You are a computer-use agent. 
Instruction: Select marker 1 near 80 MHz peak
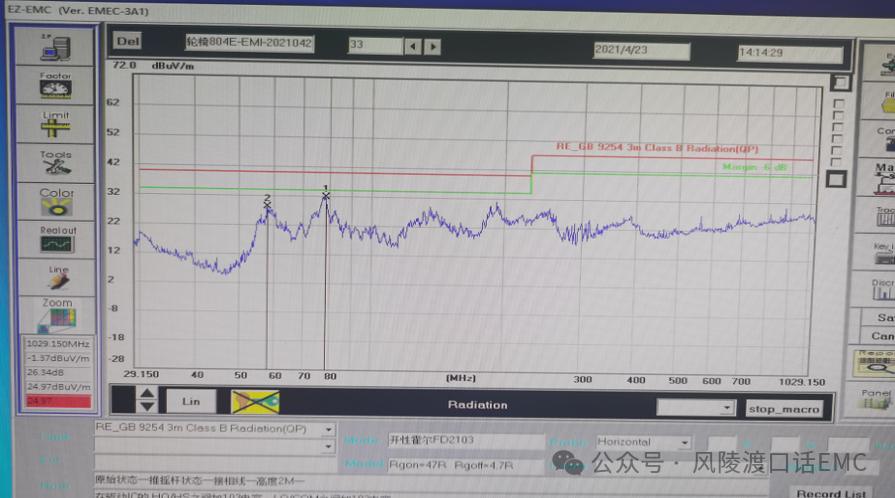(x=325, y=194)
